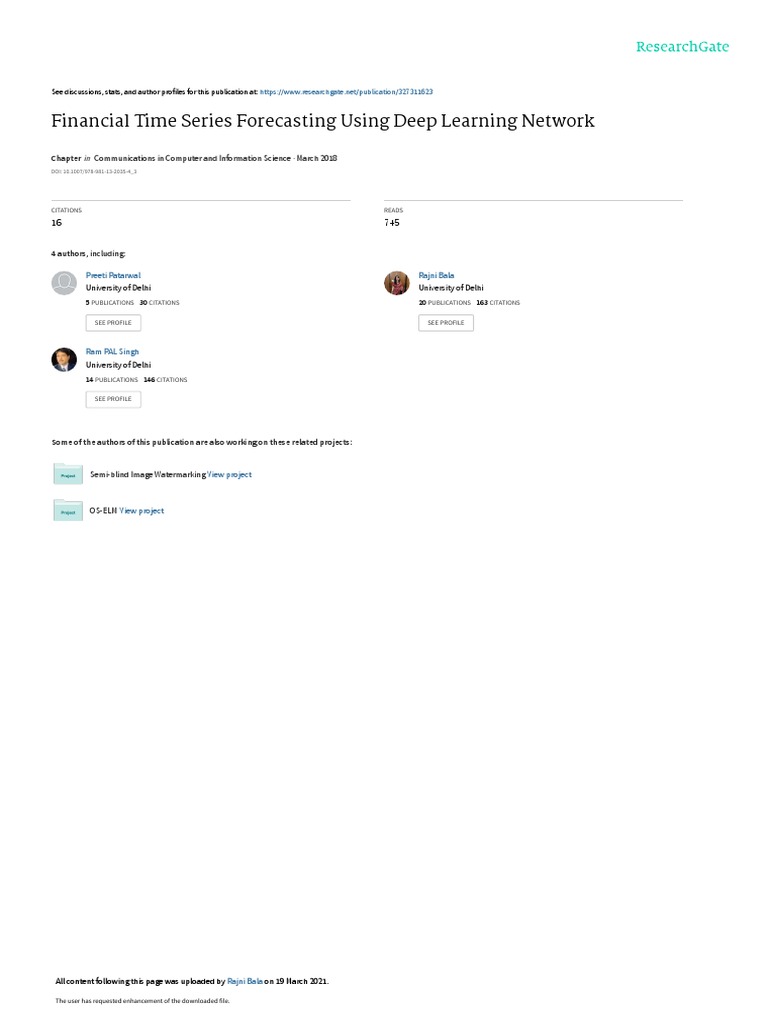Viewport: 768px width, 1024px height.
Task: Open View project for Semi-blind Image Watermarking
Action: click(230, 474)
